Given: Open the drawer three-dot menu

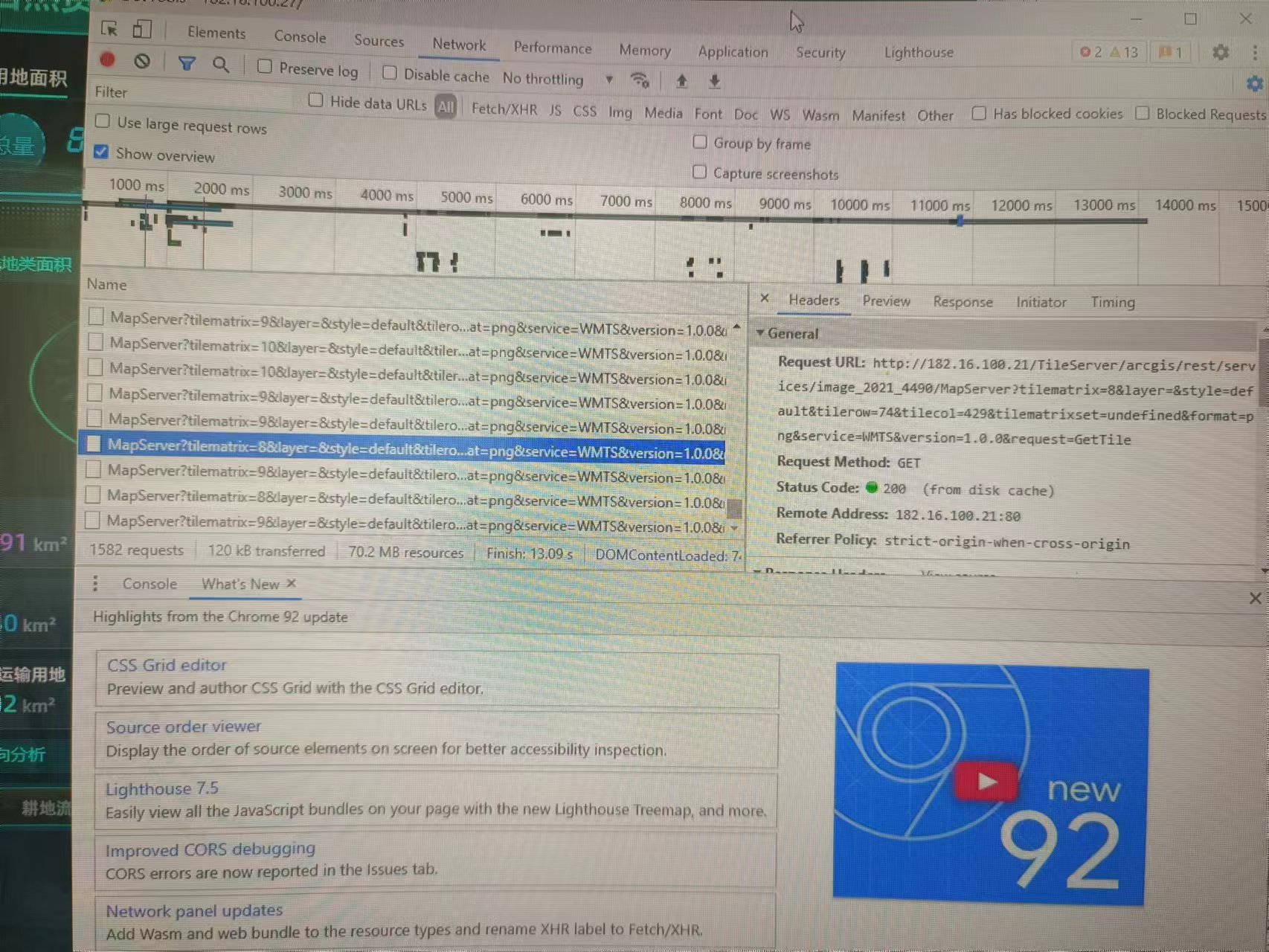Looking at the screenshot, I should tap(95, 584).
